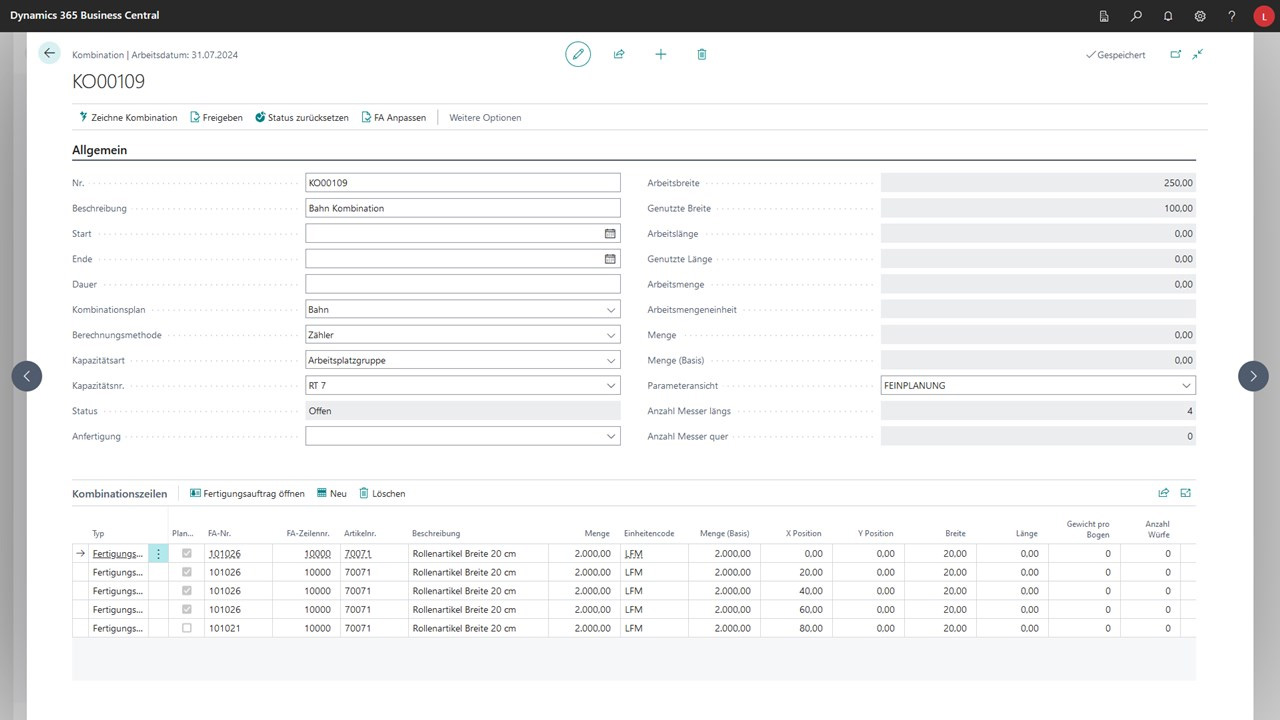Open the Weitere Optionen menu

tap(485, 118)
